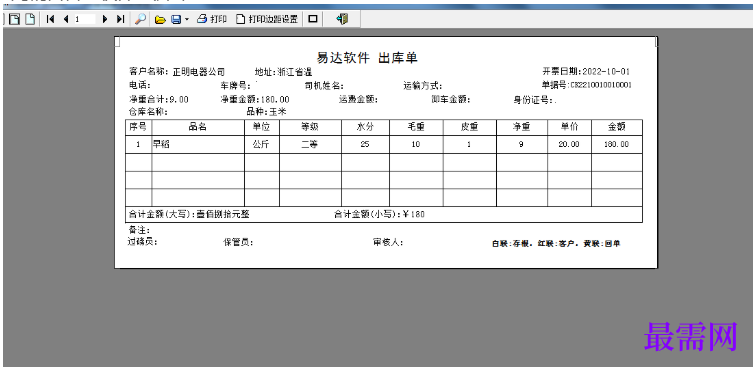This screenshot has width=756, height=368.
Task: Click unit price cell 20.00
Action: [569, 144]
